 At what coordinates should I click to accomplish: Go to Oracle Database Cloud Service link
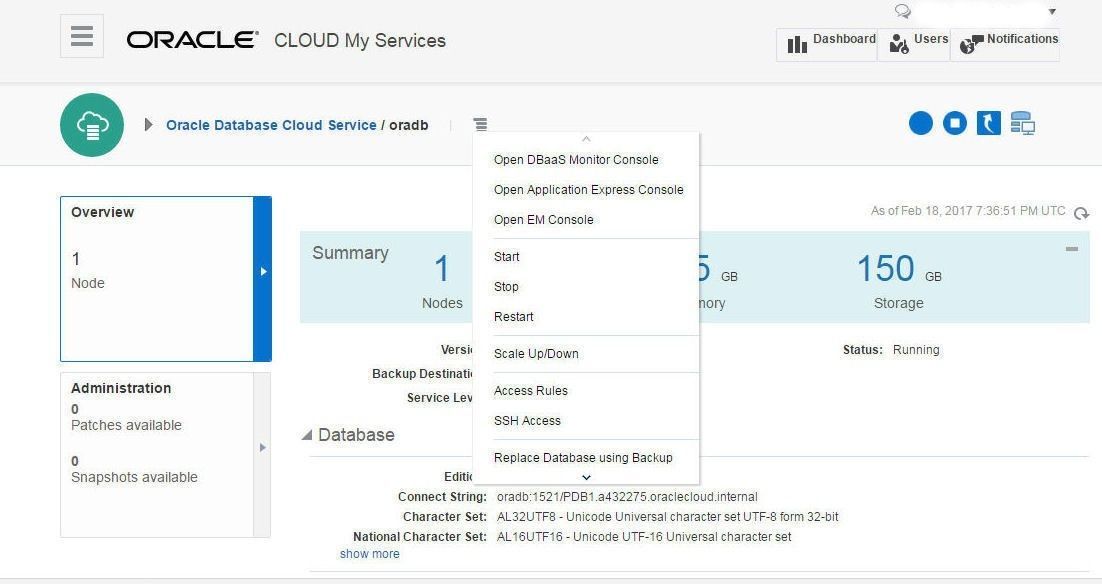click(271, 125)
